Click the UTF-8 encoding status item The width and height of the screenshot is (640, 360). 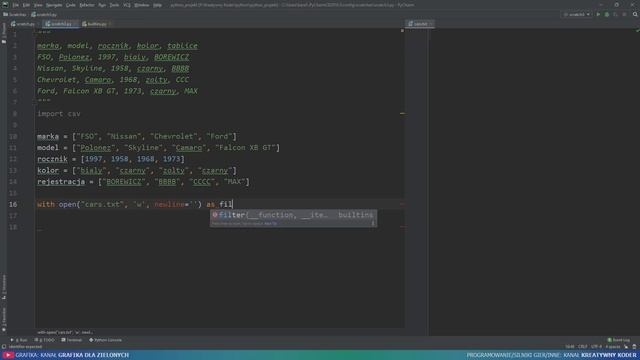tap(596, 347)
